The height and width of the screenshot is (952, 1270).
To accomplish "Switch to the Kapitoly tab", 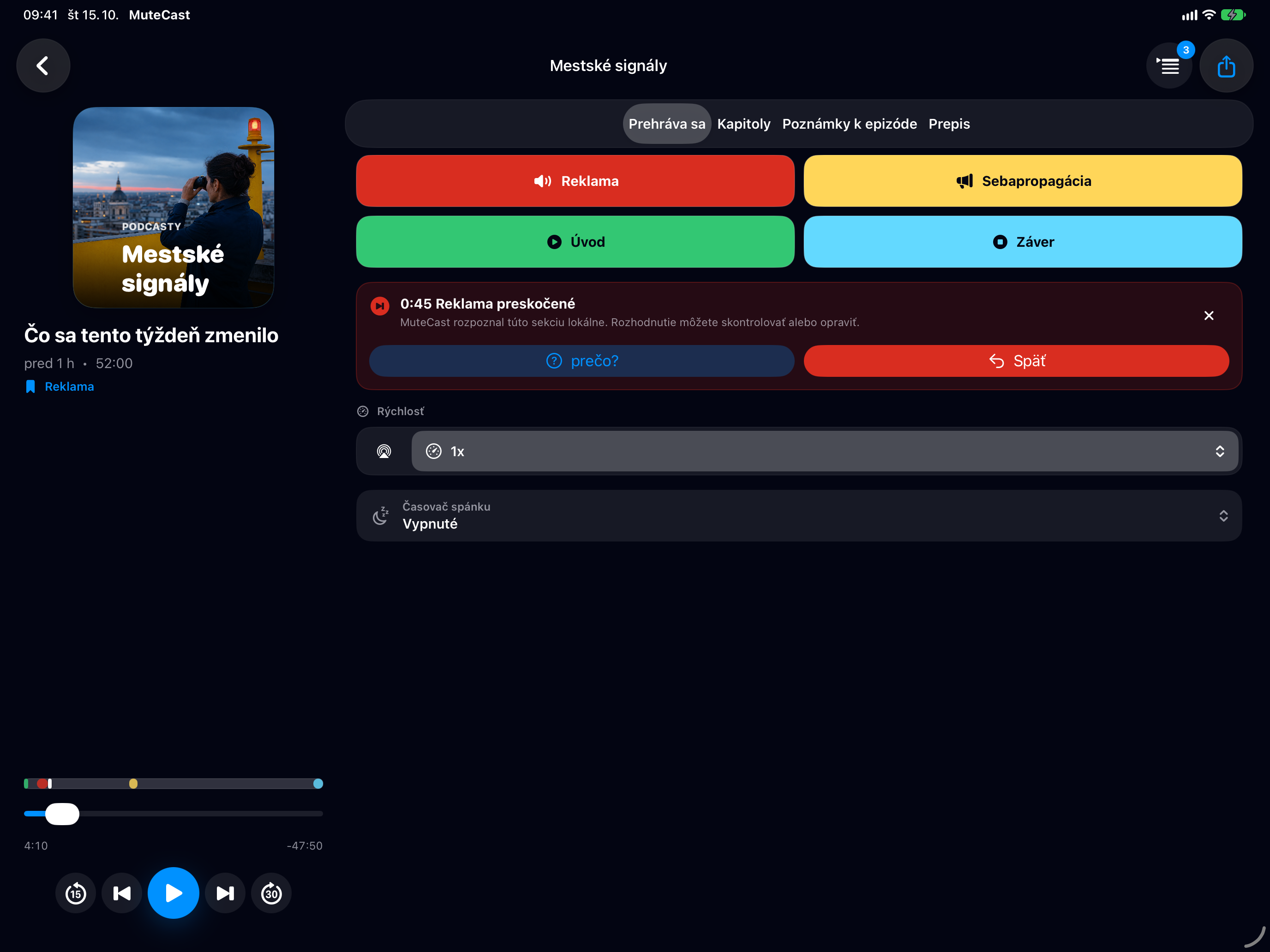I will coord(743,124).
